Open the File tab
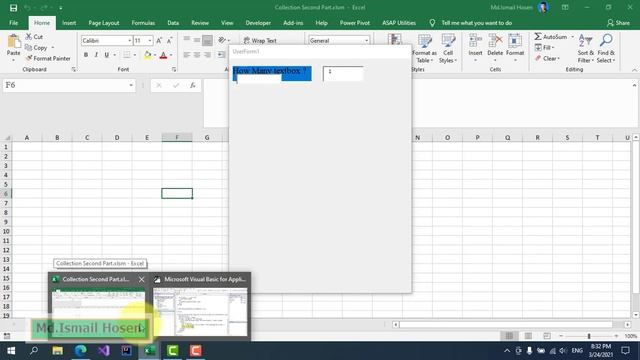The width and height of the screenshot is (640, 360). click(x=13, y=23)
